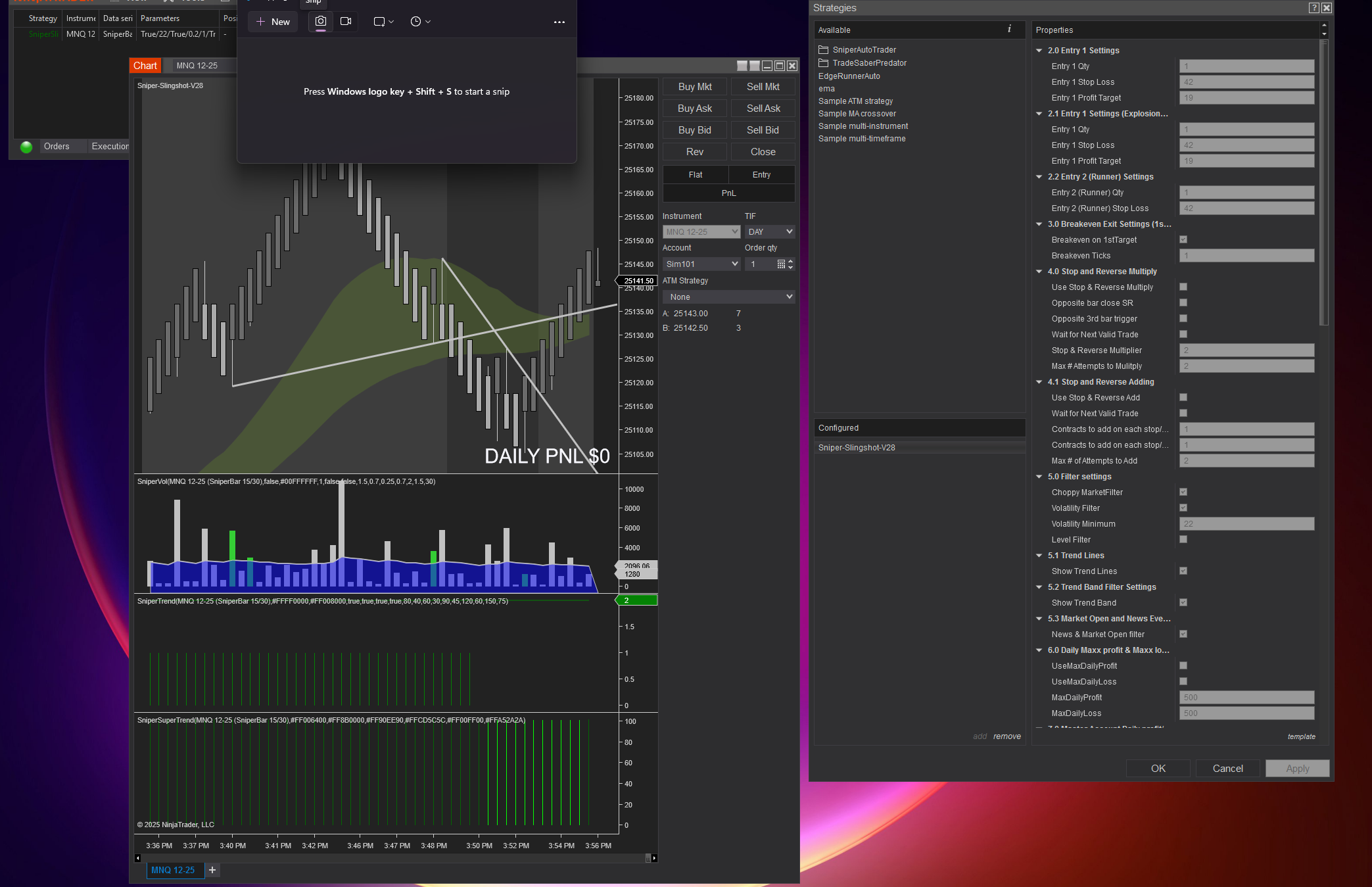This screenshot has height=887, width=1372.
Task: Click the chart horizontal scrollbar
Action: coord(394,858)
